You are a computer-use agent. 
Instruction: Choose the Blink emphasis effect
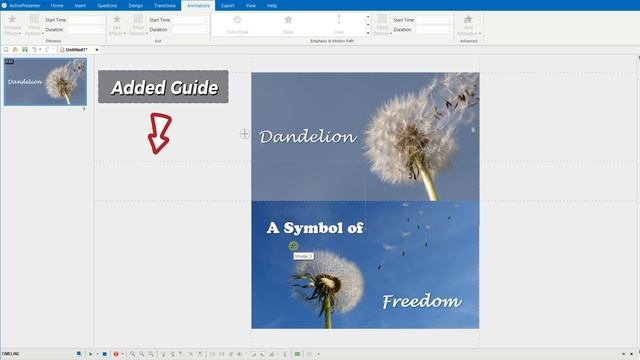pos(288,24)
